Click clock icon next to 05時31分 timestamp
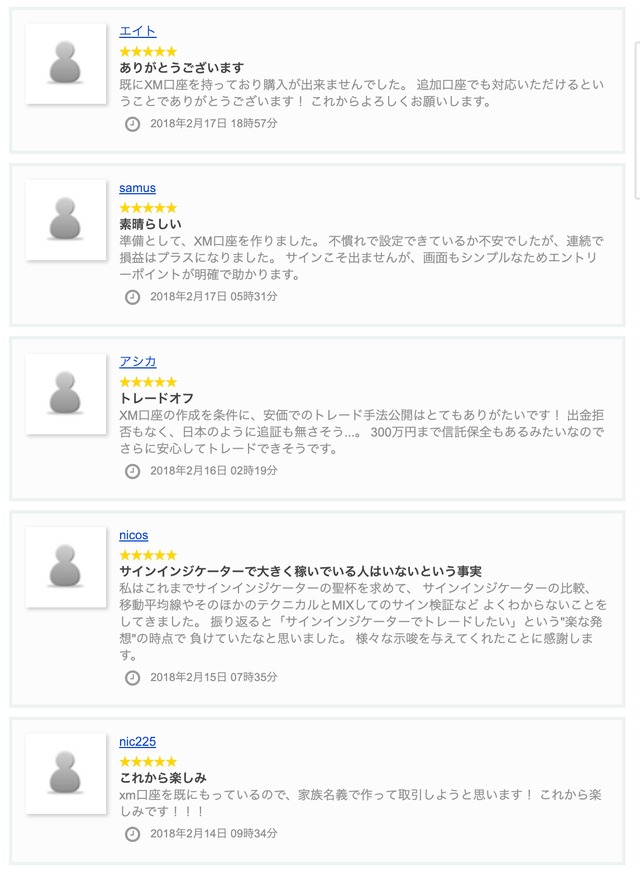Screen dimensions: 640x872 pyautogui.click(x=132, y=297)
